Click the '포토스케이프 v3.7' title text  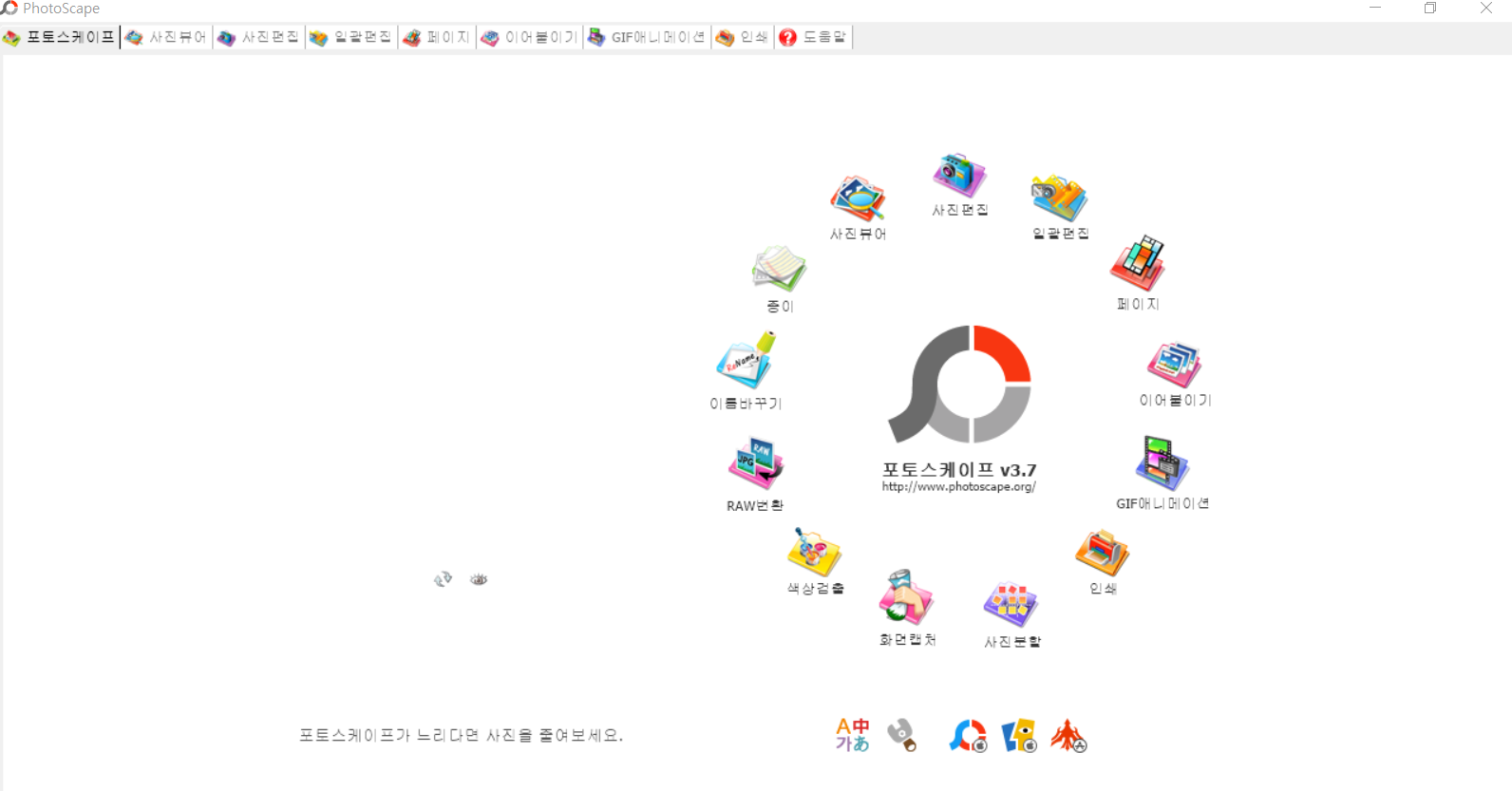(x=959, y=470)
